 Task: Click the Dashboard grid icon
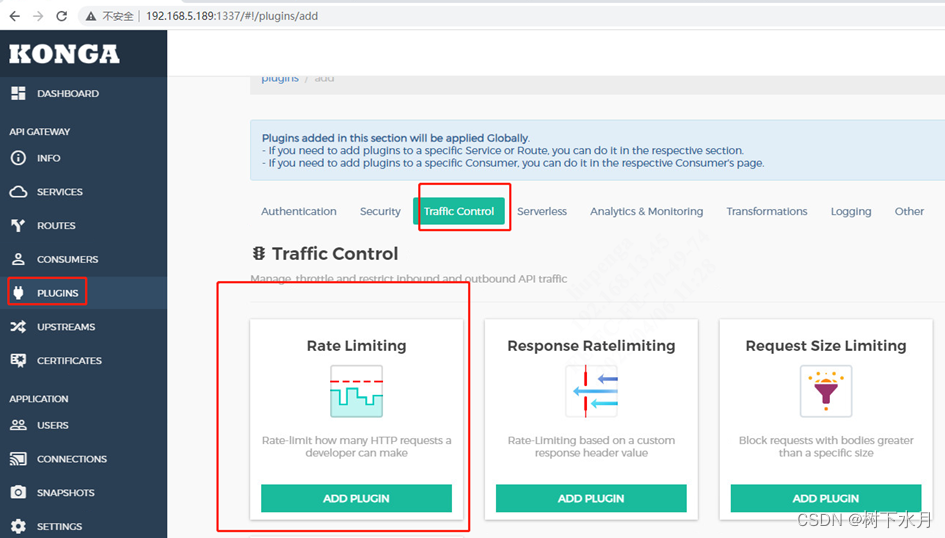point(18,93)
